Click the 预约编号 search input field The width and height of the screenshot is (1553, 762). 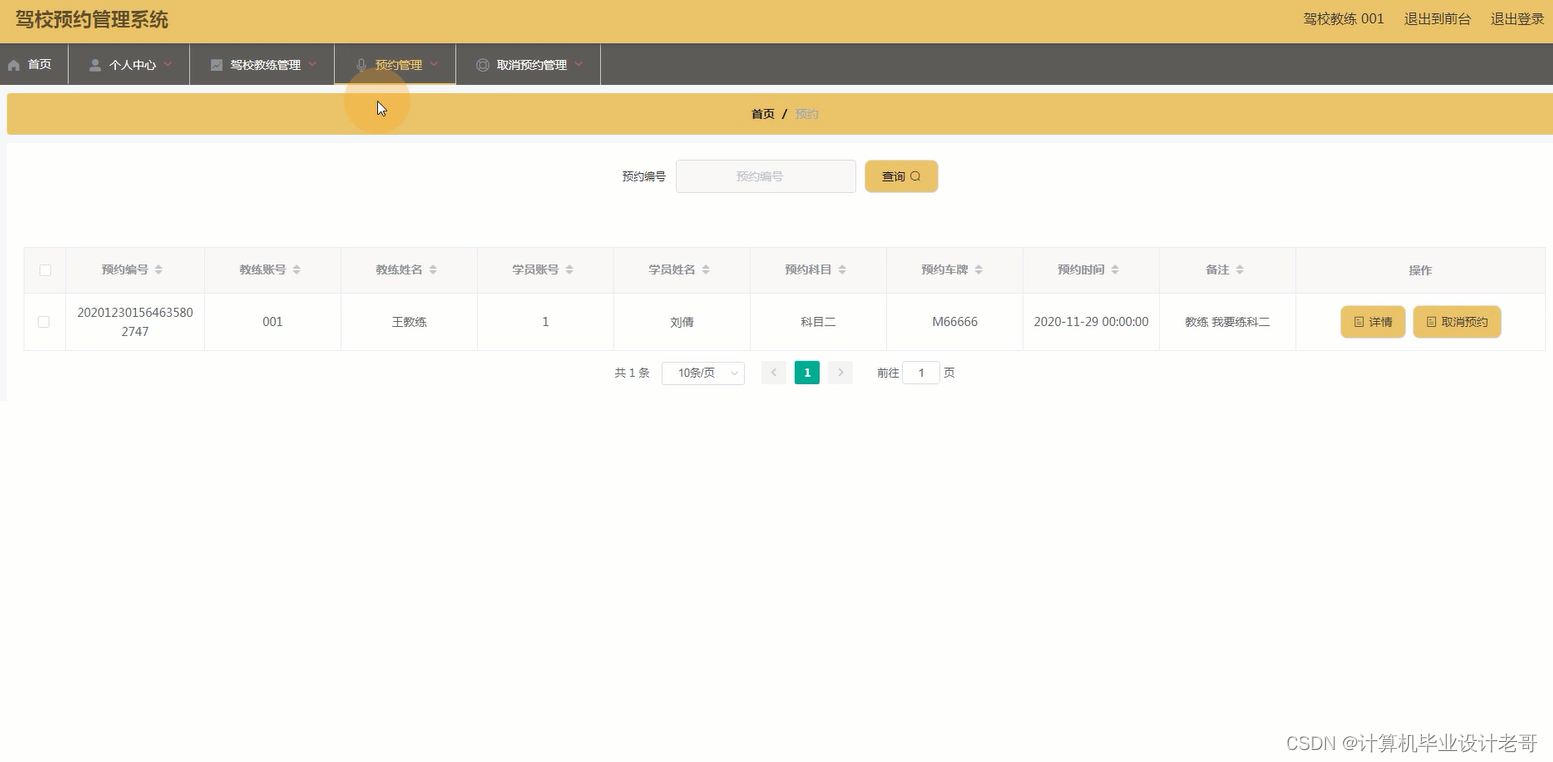(x=766, y=176)
